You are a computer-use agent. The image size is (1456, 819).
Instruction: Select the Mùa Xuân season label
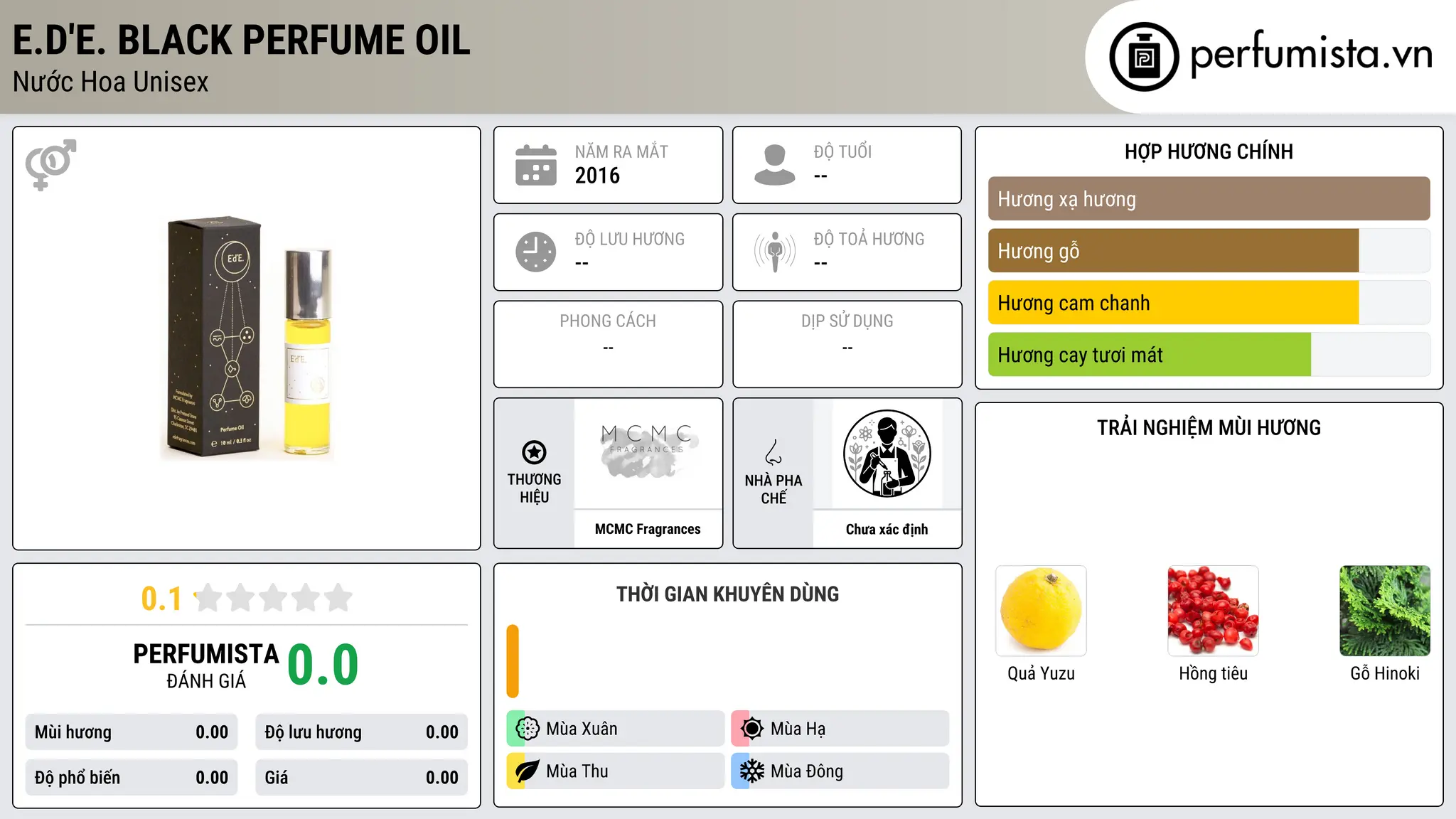(582, 729)
